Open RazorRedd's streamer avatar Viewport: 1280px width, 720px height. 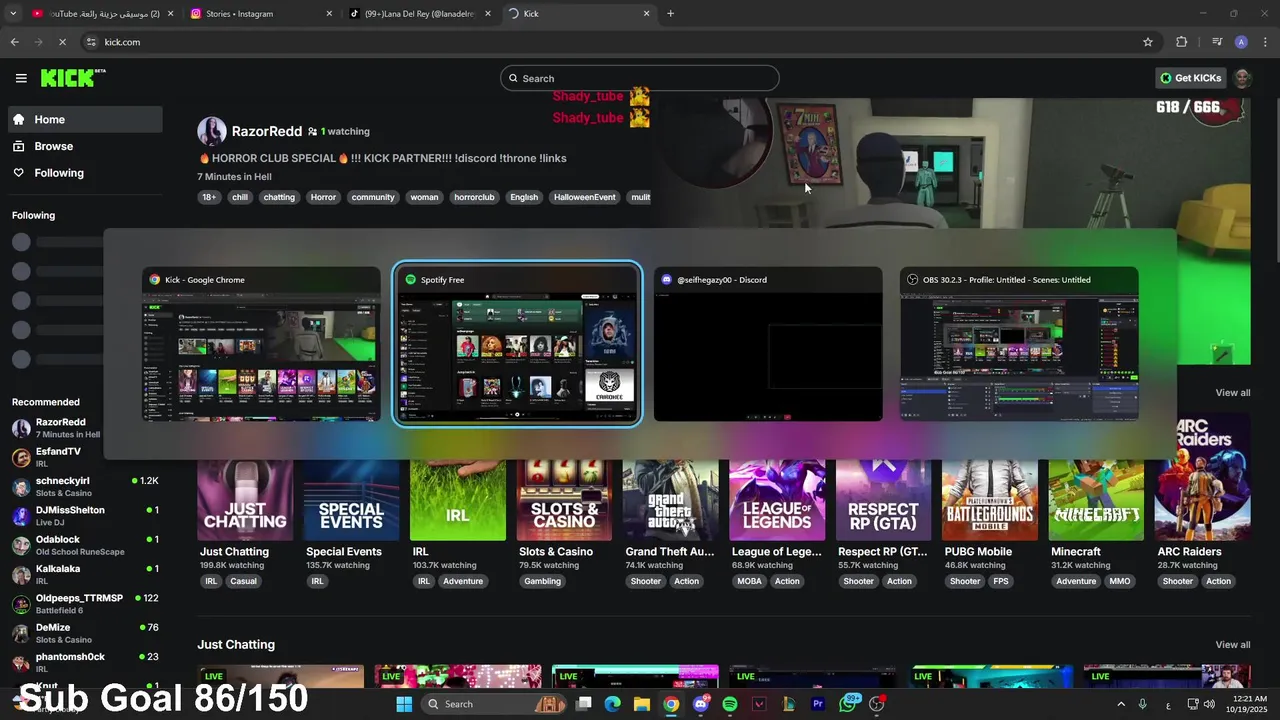212,131
